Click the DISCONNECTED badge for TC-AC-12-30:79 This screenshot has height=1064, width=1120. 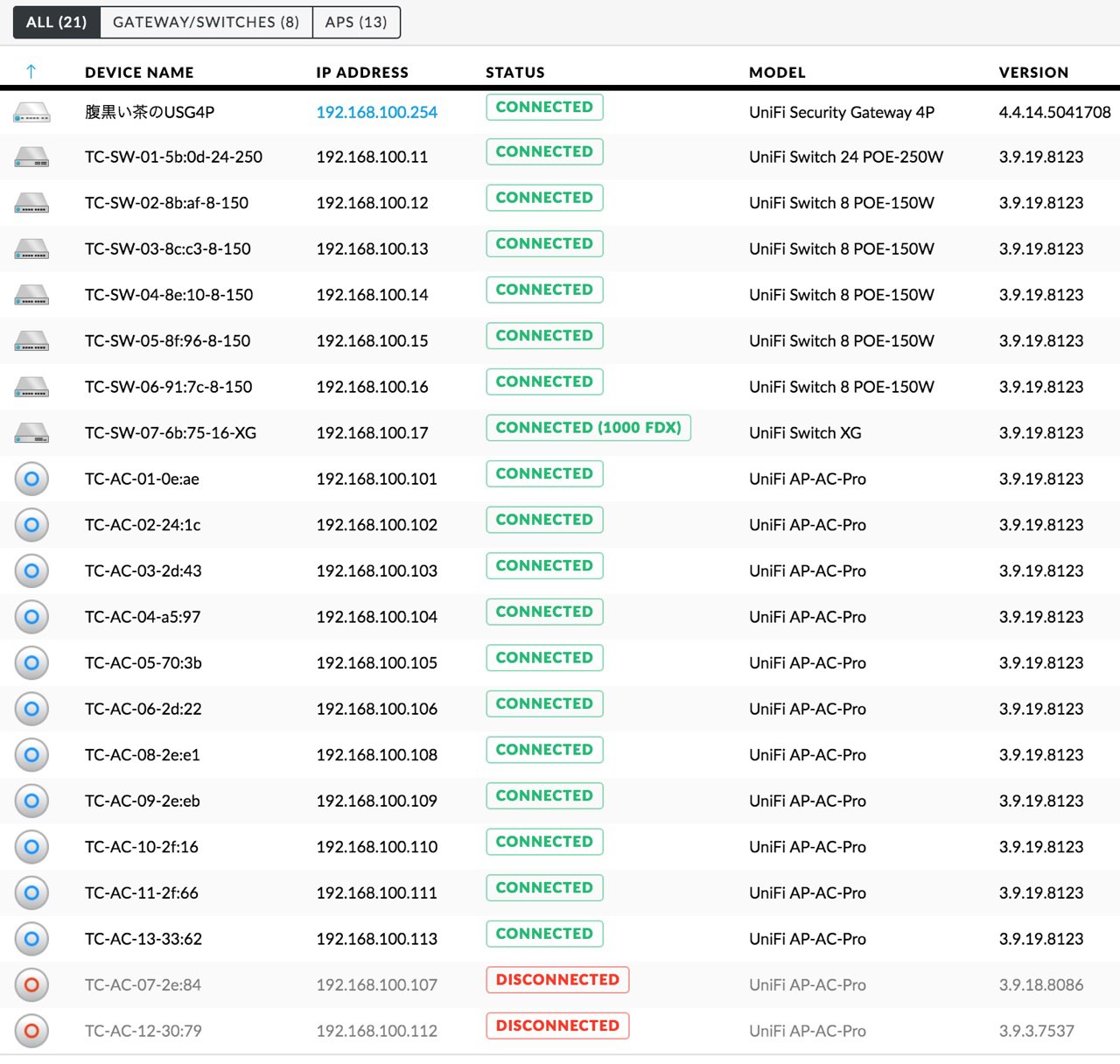(557, 1025)
